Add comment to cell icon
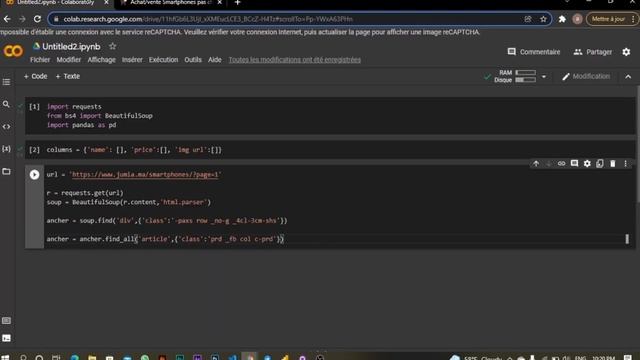This screenshot has height=360, width=640. pos(574,164)
